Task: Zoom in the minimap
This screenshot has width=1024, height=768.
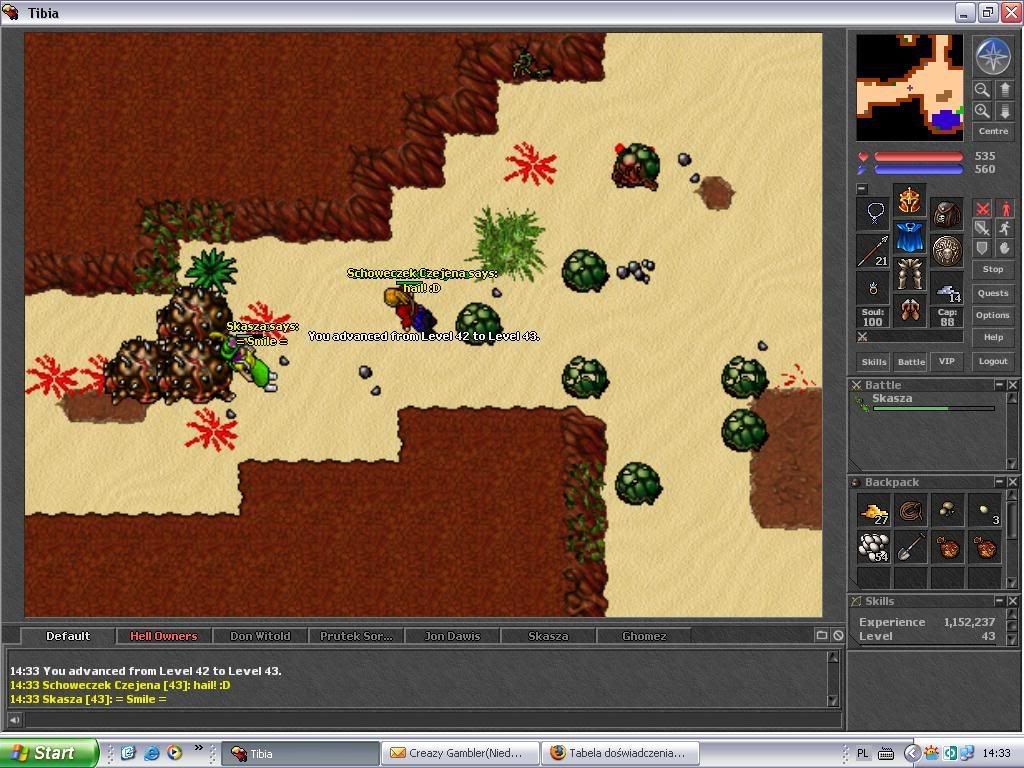Action: point(982,111)
